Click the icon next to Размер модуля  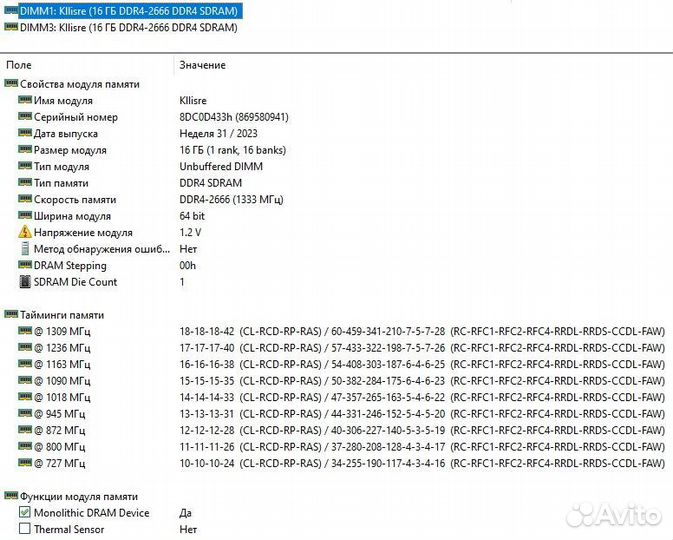[x=25, y=150]
